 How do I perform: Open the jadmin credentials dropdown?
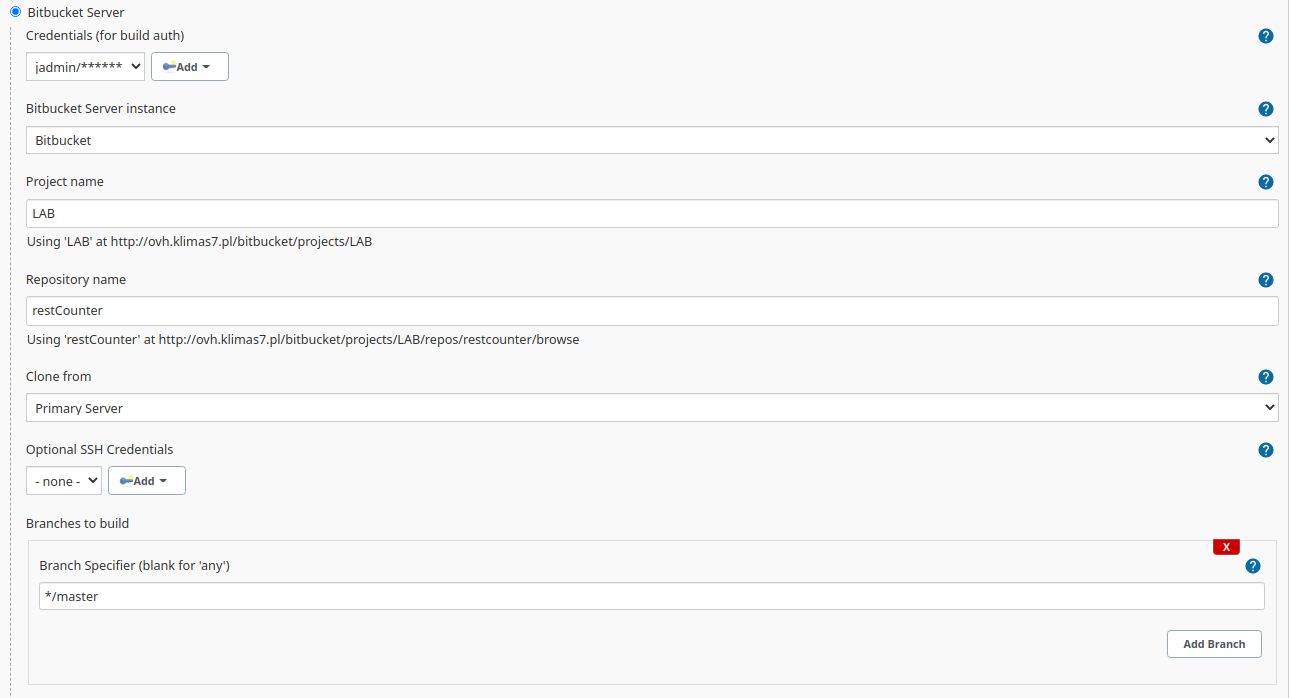(85, 67)
